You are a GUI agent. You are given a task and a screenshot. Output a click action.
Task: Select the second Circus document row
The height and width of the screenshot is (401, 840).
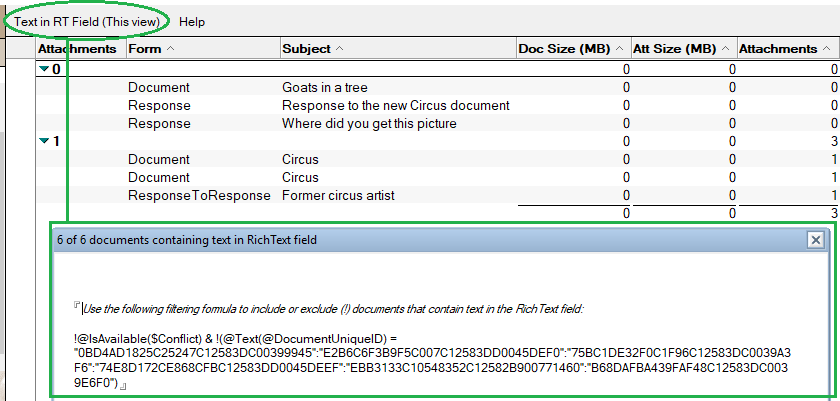point(438,177)
